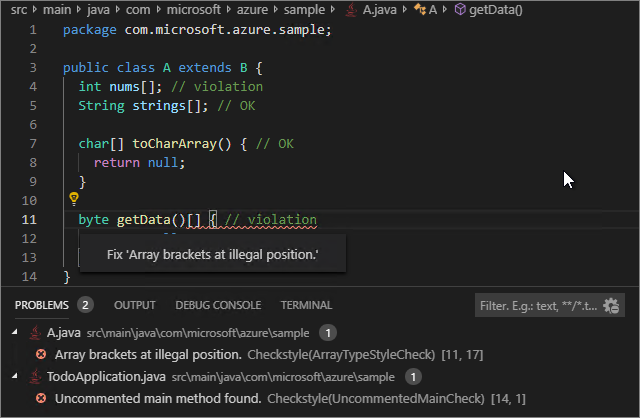Click the problems count badge showing 2
Image resolution: width=640 pixels, height=418 pixels.
[85, 305]
